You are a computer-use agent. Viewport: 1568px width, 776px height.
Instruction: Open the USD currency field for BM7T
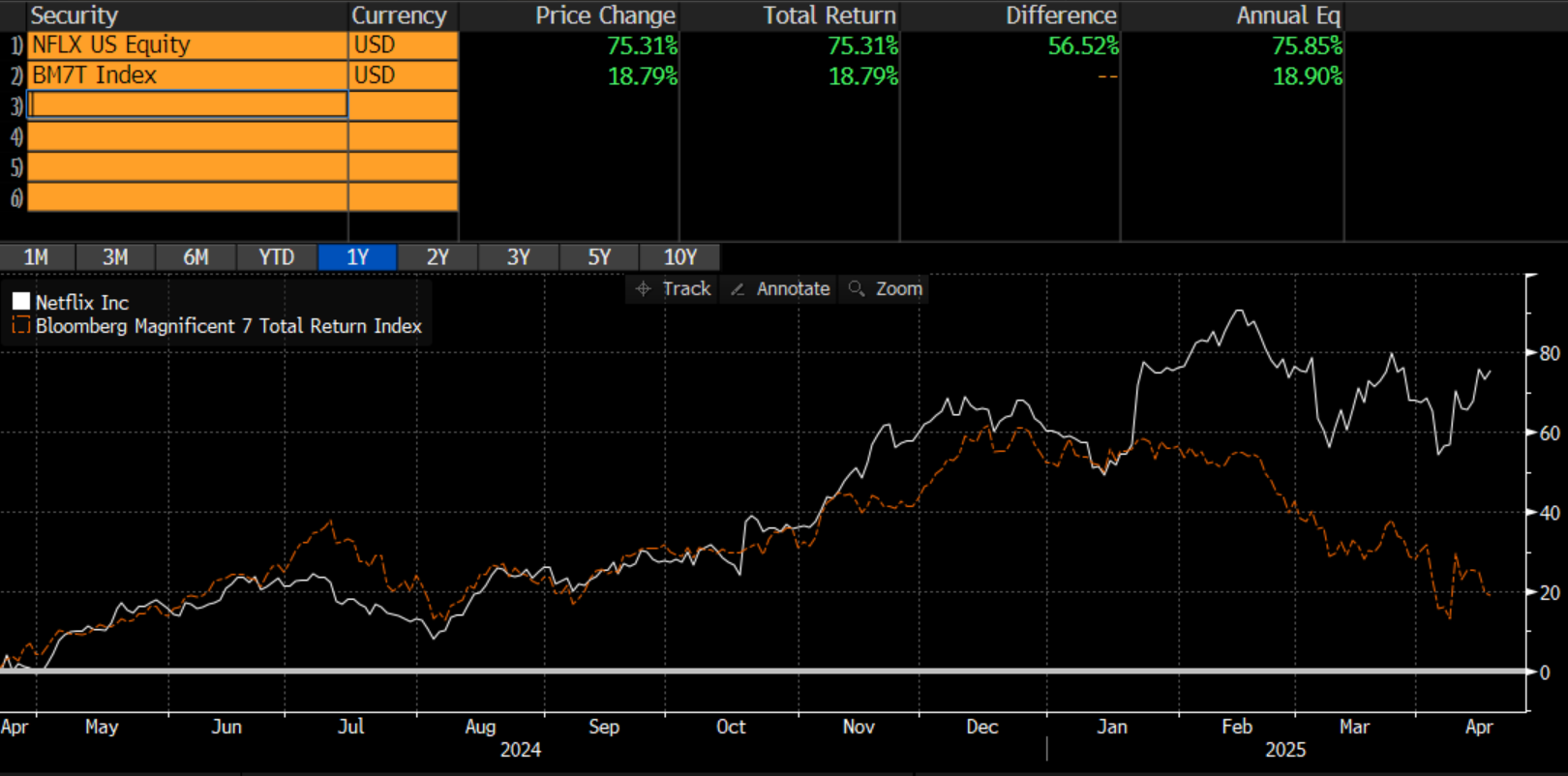403,75
